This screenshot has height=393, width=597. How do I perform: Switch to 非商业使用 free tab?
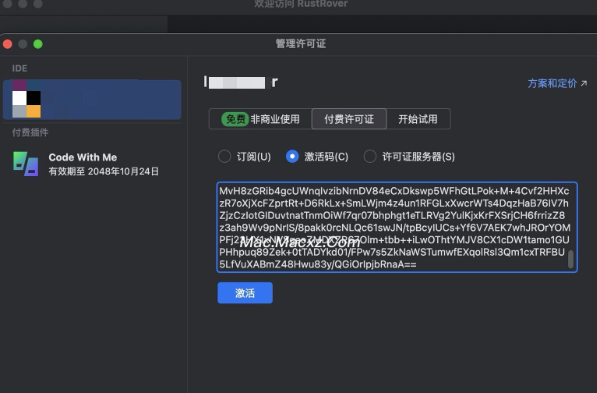pos(260,119)
